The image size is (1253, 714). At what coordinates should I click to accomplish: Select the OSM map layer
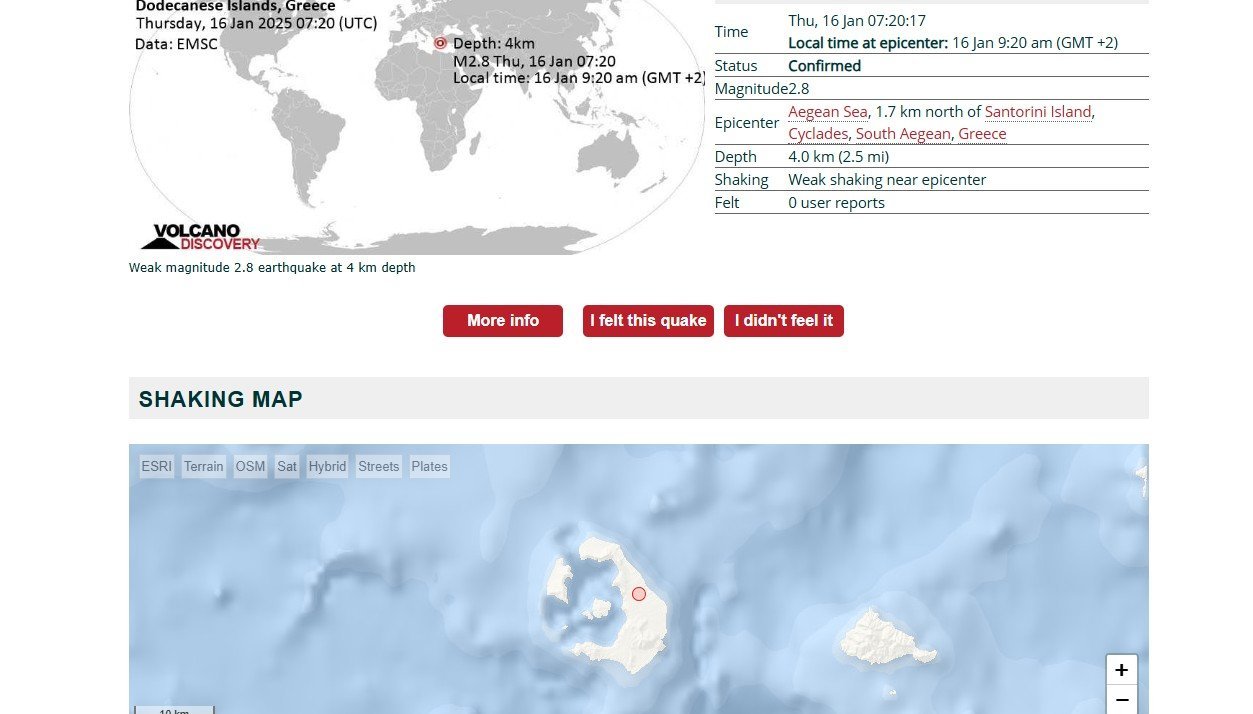click(250, 466)
